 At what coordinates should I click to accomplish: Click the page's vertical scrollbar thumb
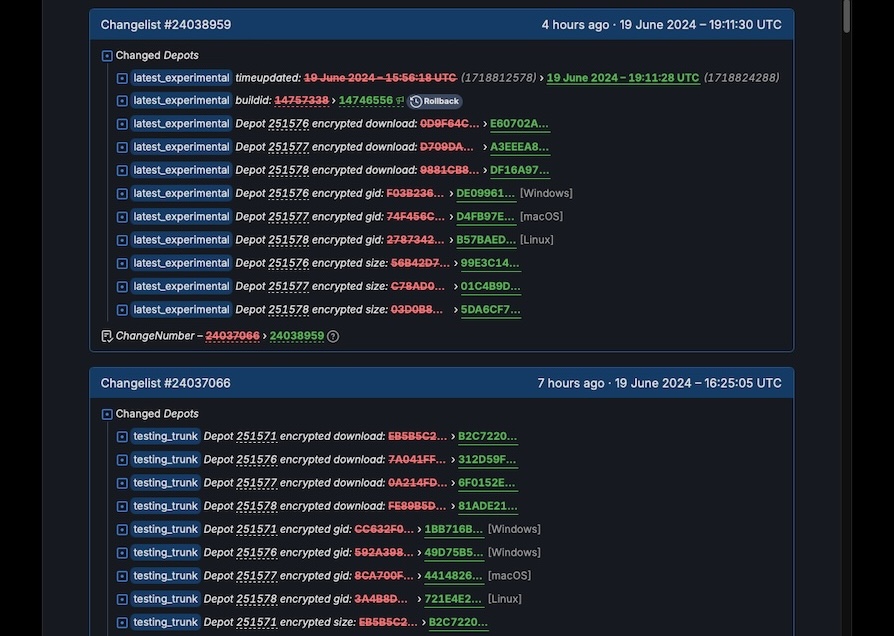pos(847,15)
